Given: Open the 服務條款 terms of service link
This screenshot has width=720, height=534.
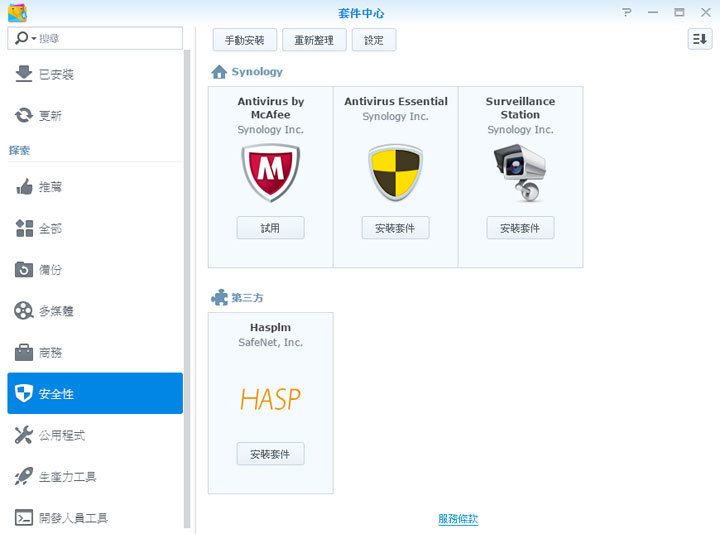Looking at the screenshot, I should (458, 519).
